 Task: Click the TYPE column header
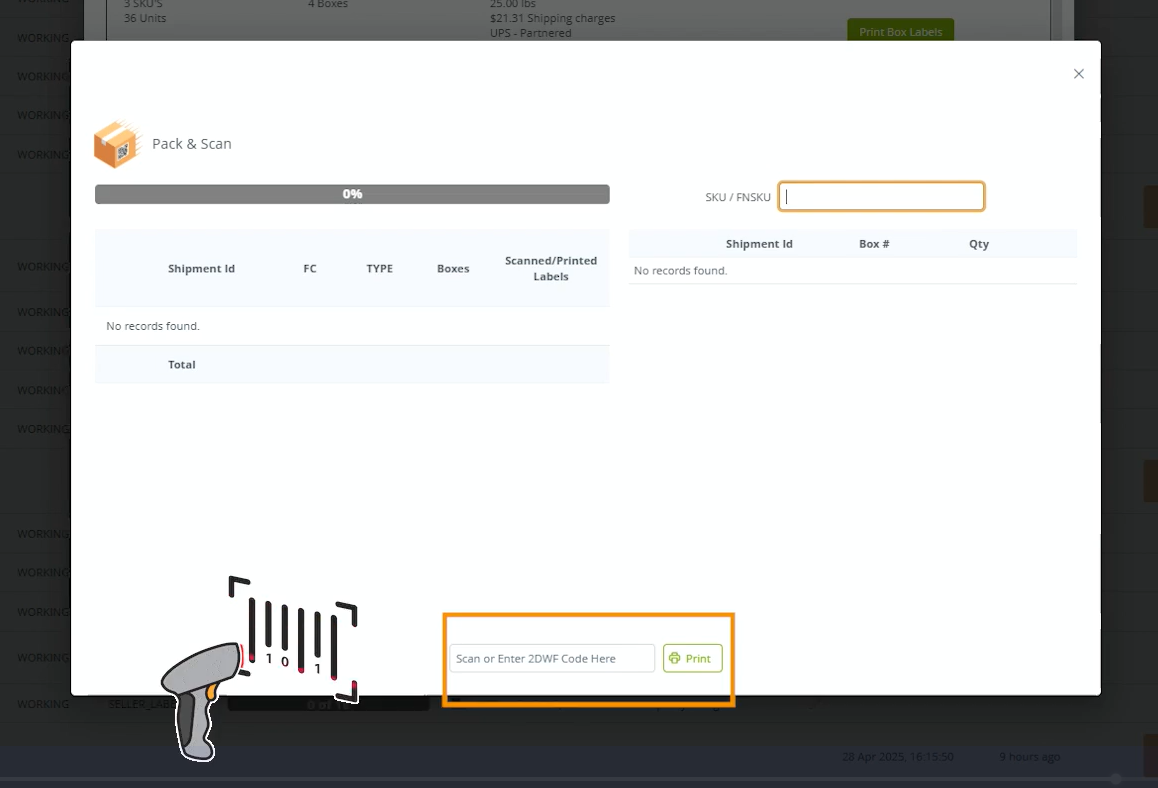[x=379, y=268]
